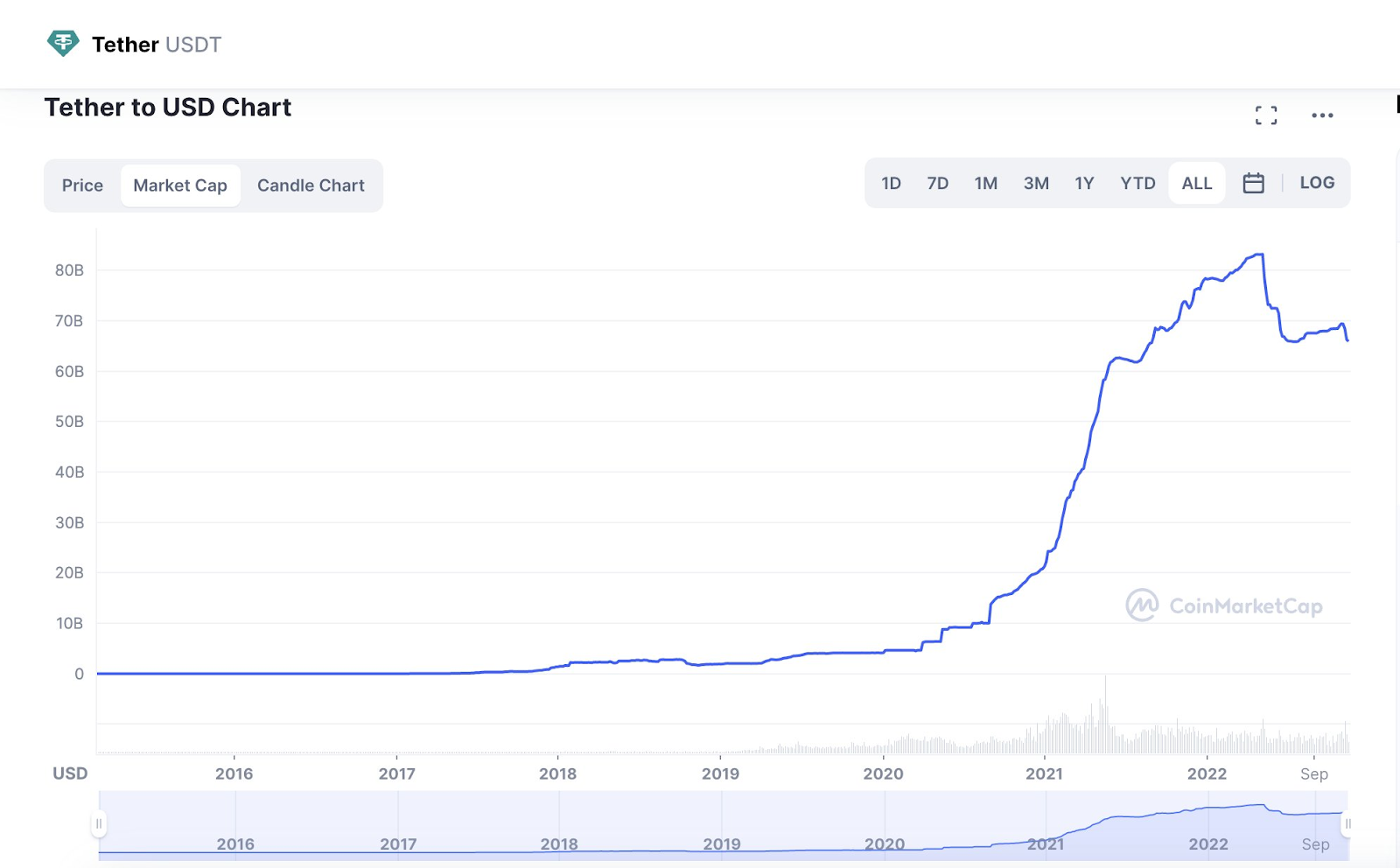Viewport: 1400px width, 868px height.
Task: Click the 2016 label on the chart x-axis
Action: click(x=234, y=773)
